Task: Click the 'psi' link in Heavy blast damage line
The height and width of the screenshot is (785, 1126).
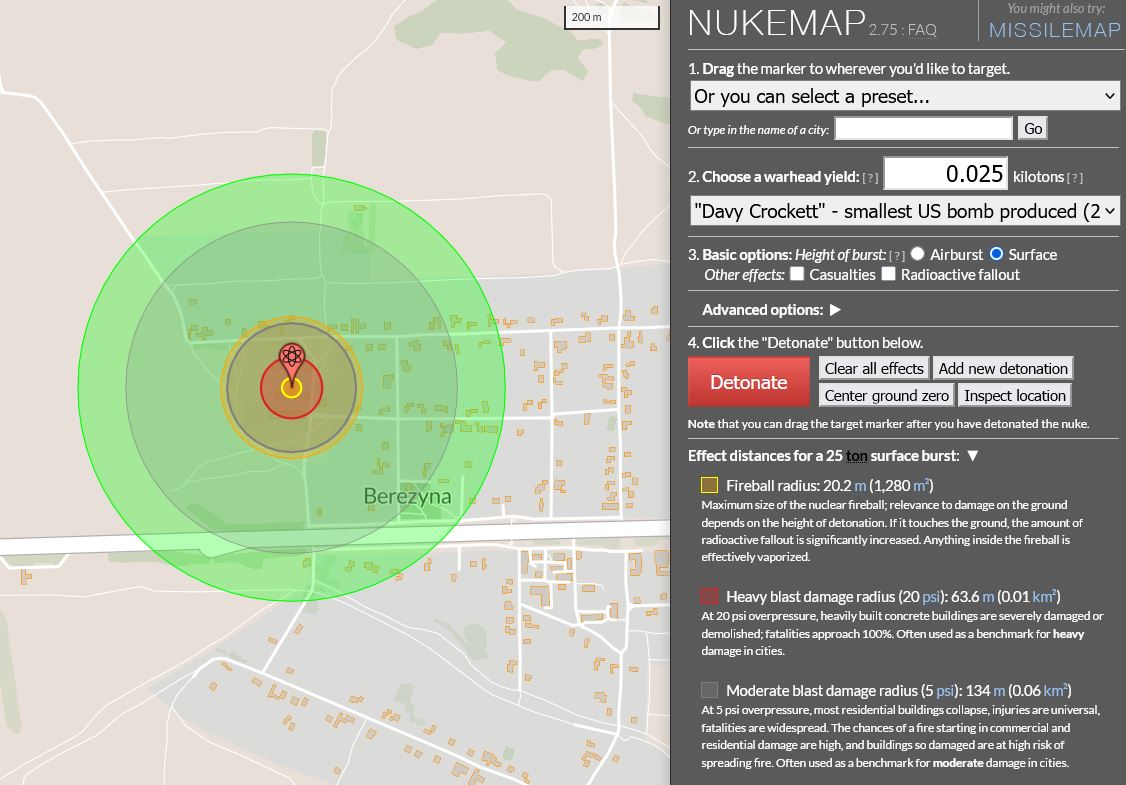Action: point(931,597)
